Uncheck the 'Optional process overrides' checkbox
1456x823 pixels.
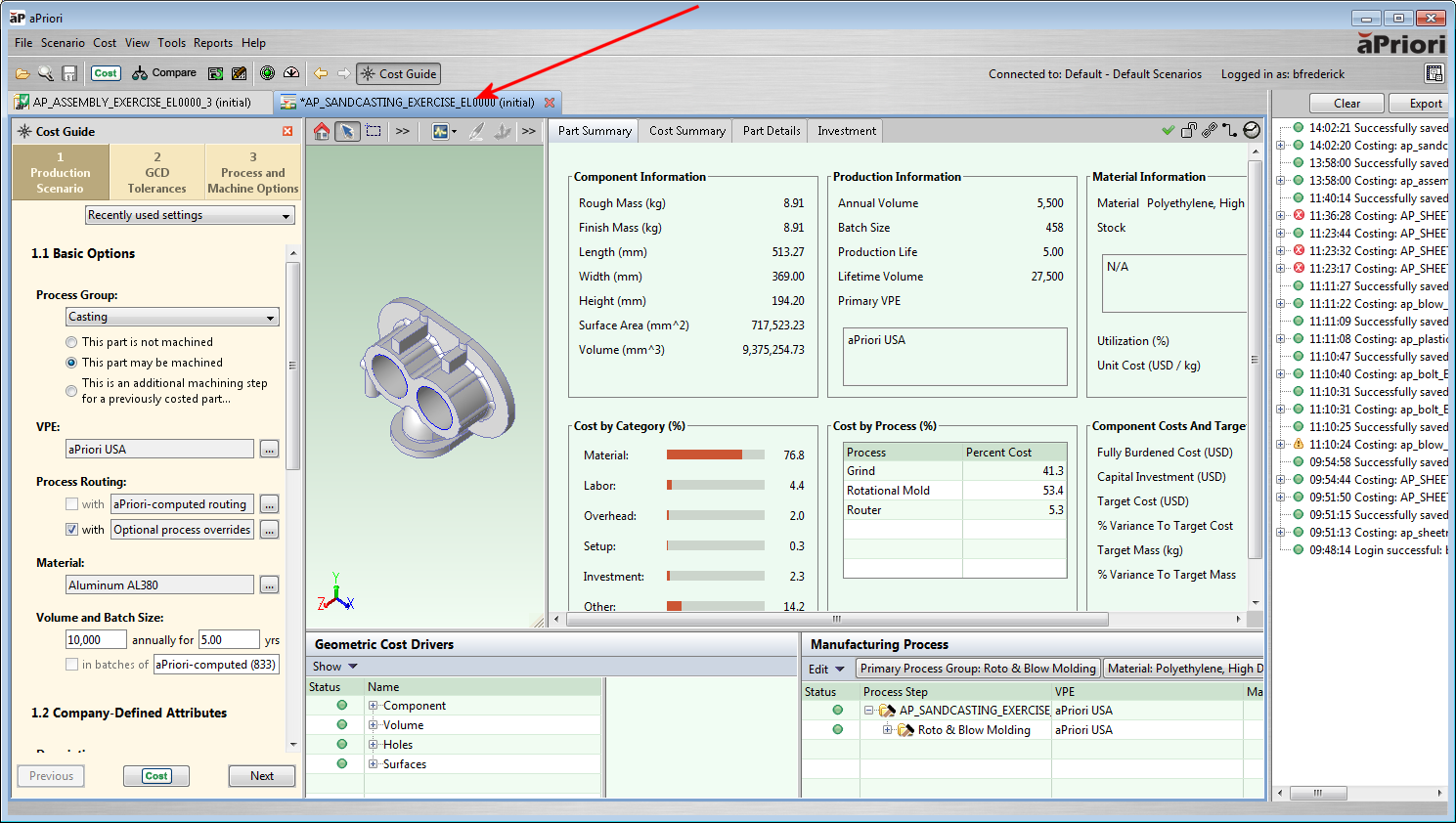tap(71, 530)
